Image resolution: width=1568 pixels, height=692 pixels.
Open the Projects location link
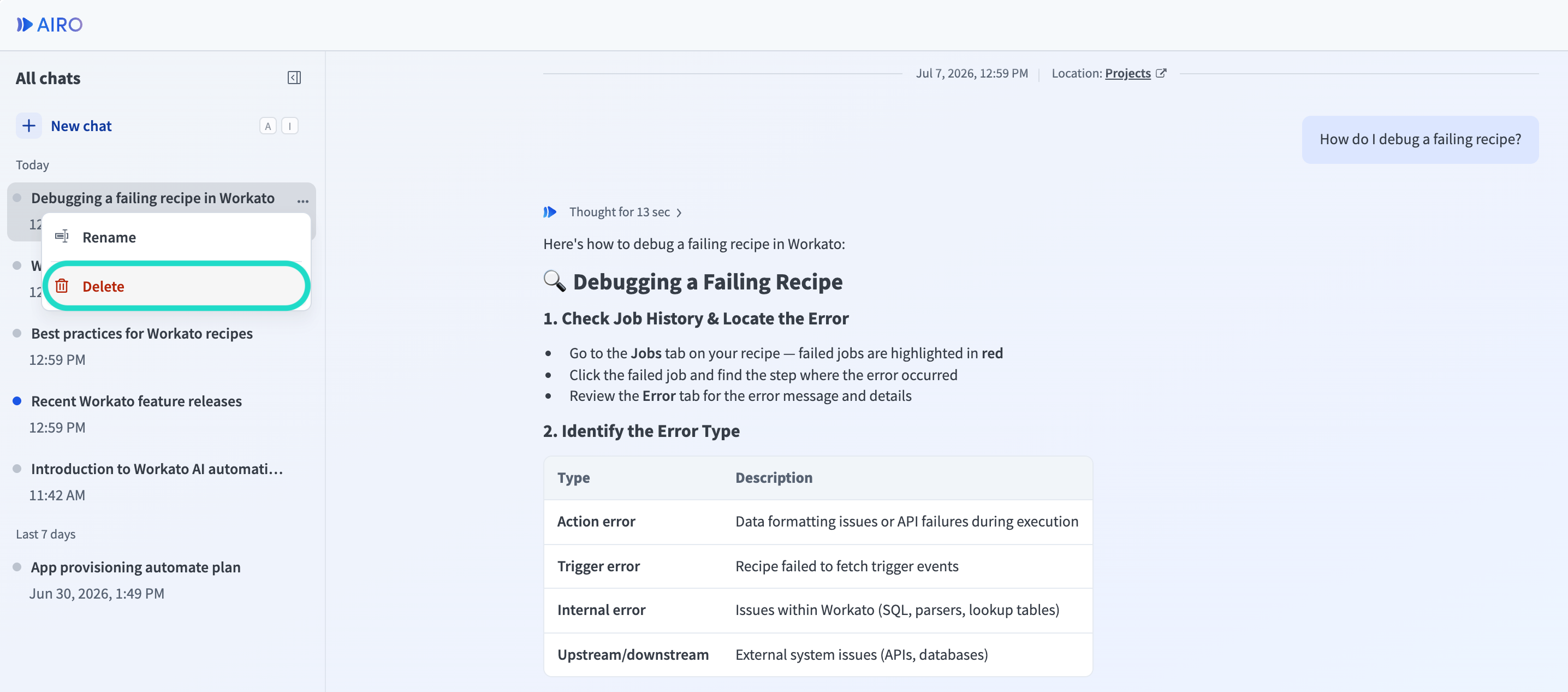point(1127,73)
